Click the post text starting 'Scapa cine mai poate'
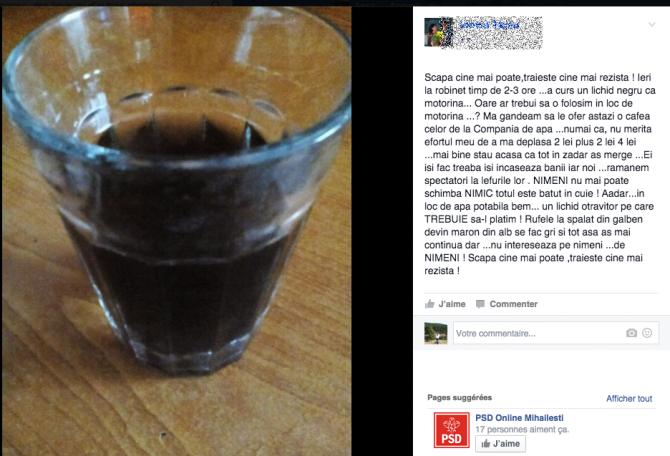Viewport: 670px width, 456px height. point(539,174)
